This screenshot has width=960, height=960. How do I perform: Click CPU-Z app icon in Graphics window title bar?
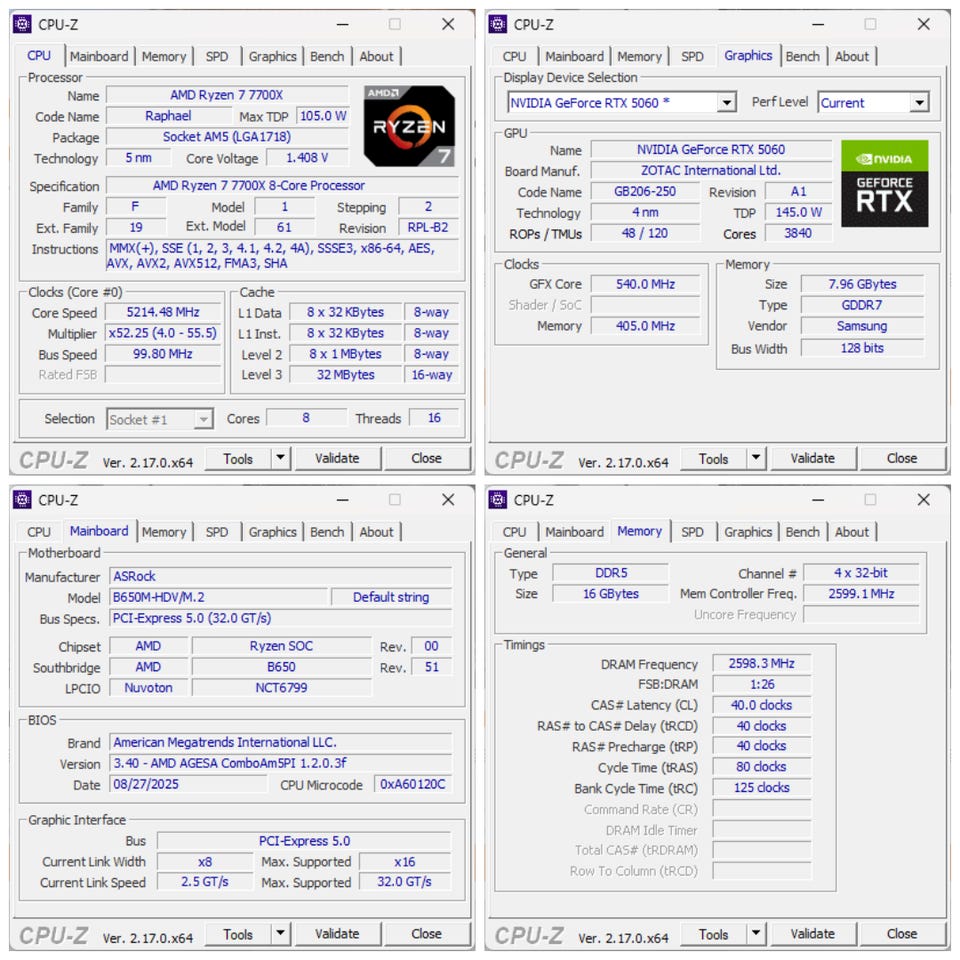(498, 24)
